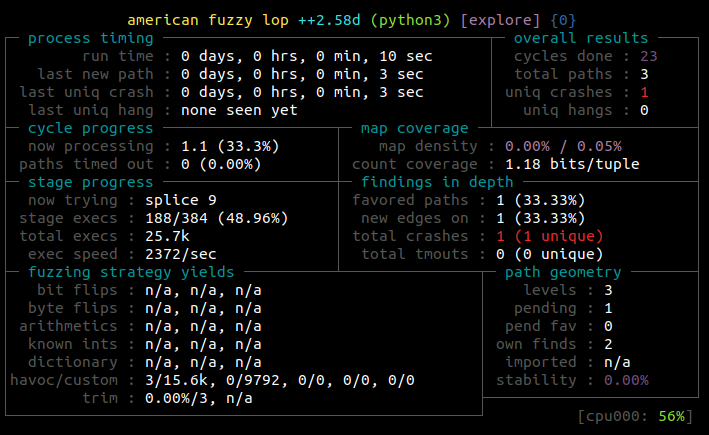
Task: Select the version text '++2.58d'
Action: pyautogui.click(x=329, y=20)
